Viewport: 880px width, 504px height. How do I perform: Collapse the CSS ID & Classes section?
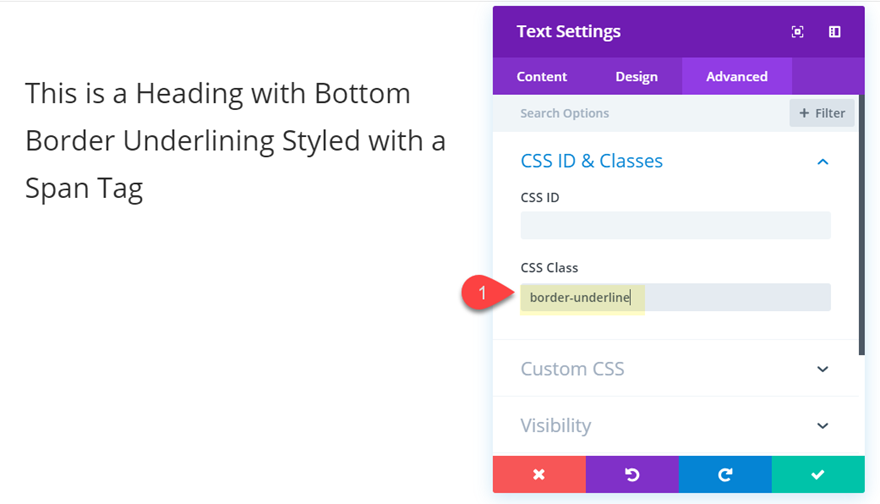pos(822,162)
